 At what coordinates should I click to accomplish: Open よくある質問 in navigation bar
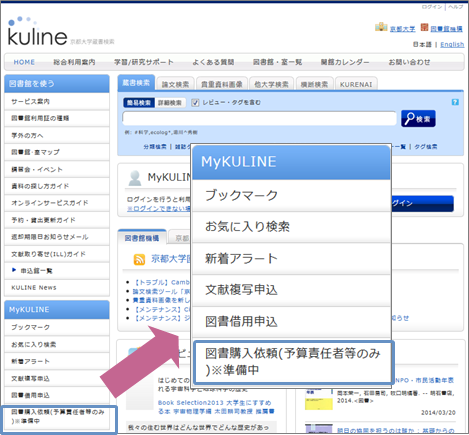(x=213, y=62)
